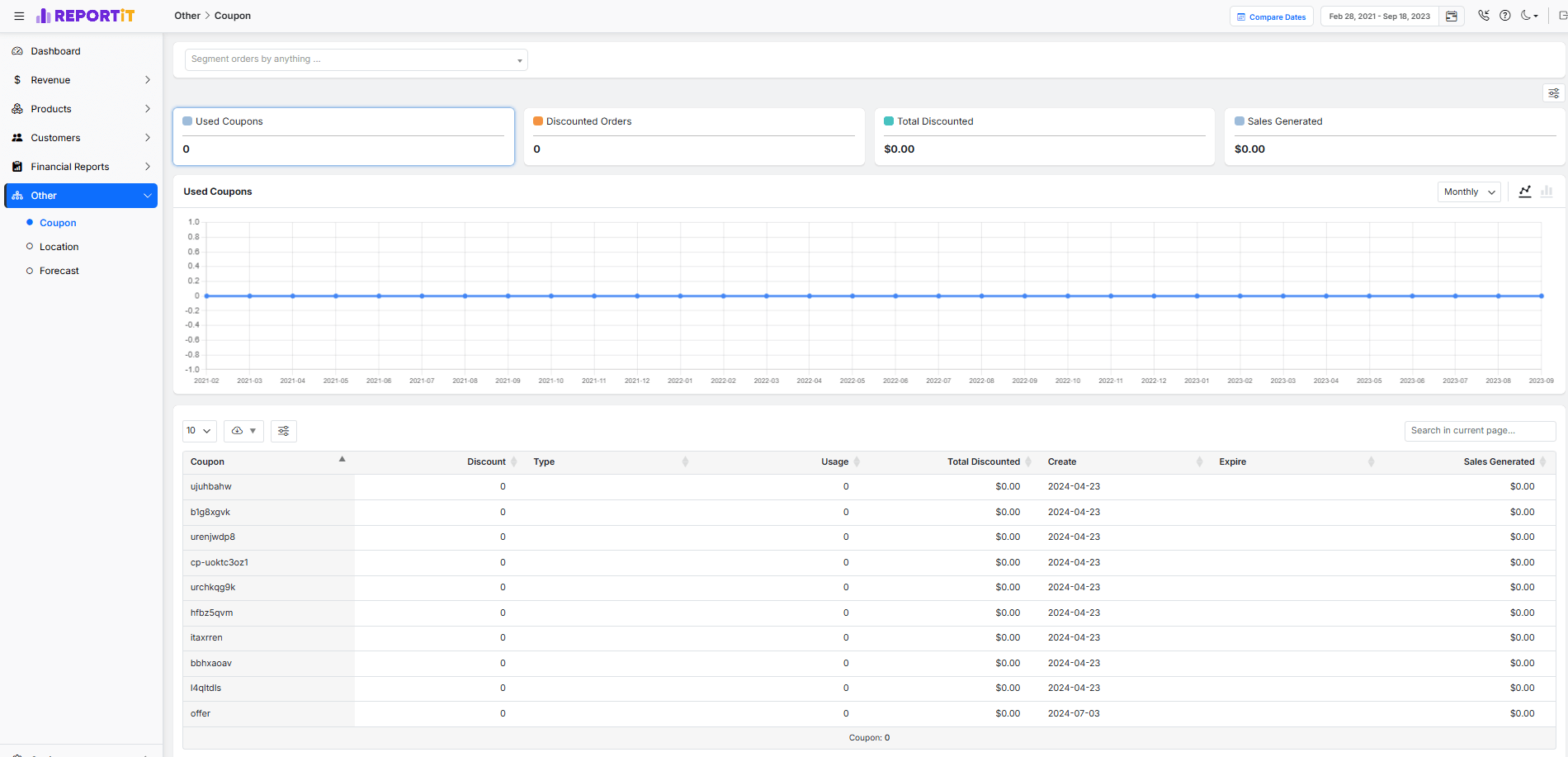1568x757 pixels.
Task: Open table column settings icon
Action: click(284, 431)
